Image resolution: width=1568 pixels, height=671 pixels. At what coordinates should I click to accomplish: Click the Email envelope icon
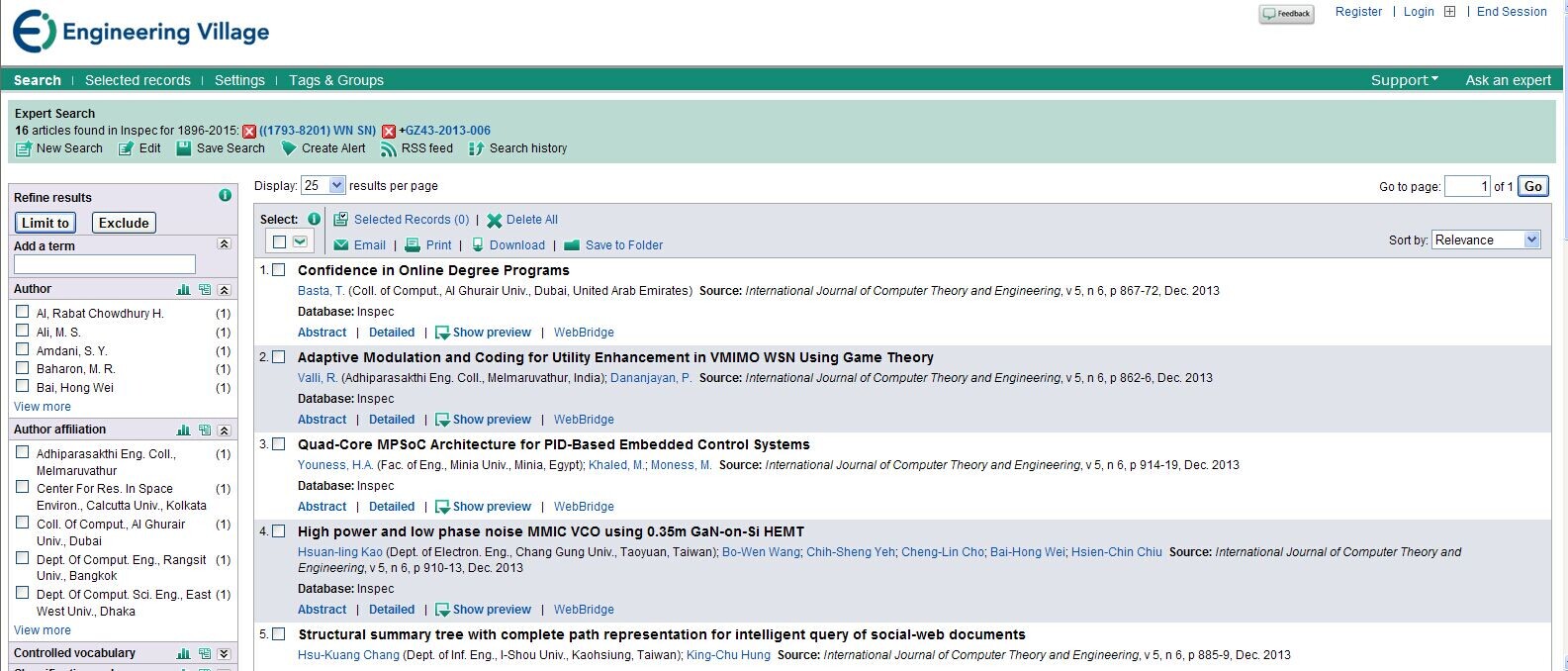coord(341,245)
